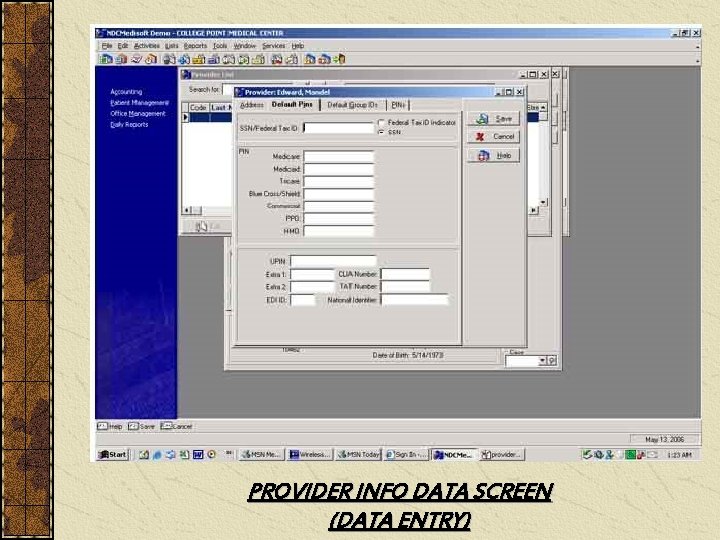Screen dimensions: 720x540
Task: Click the green system tray icon
Action: point(630,455)
